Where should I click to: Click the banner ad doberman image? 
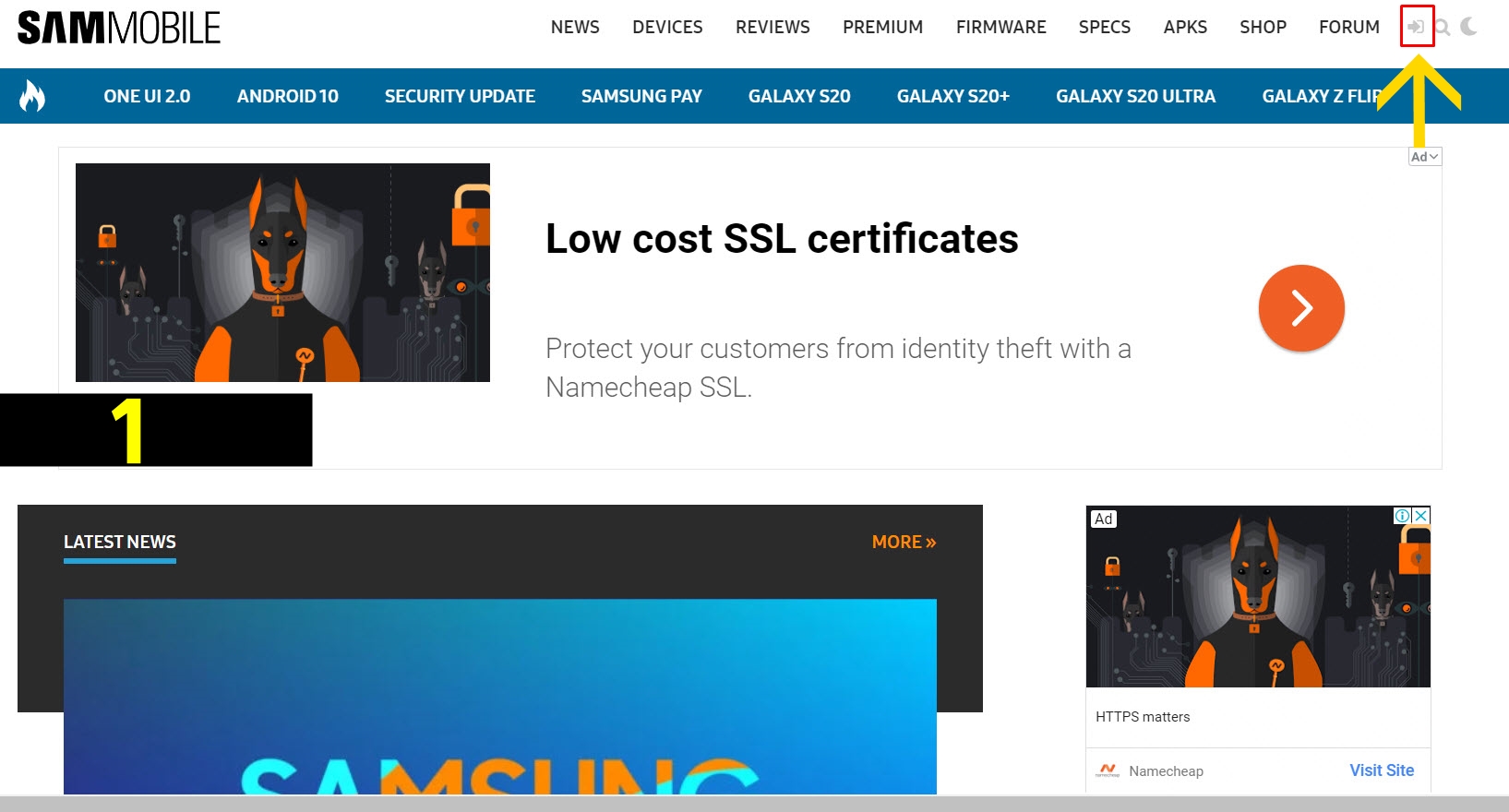(282, 272)
